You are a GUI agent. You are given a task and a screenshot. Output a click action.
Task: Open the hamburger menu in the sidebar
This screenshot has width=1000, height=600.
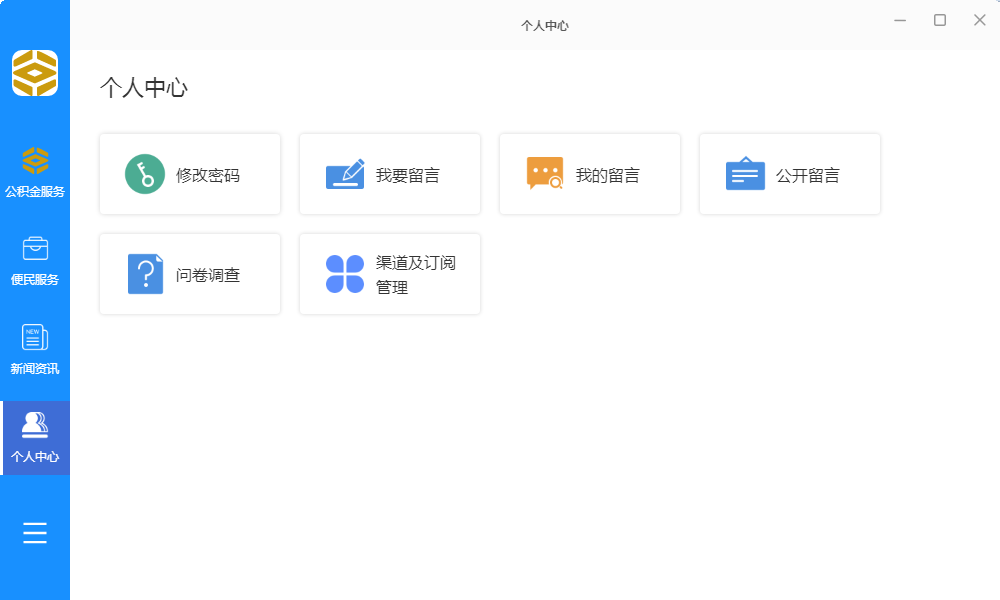35,533
